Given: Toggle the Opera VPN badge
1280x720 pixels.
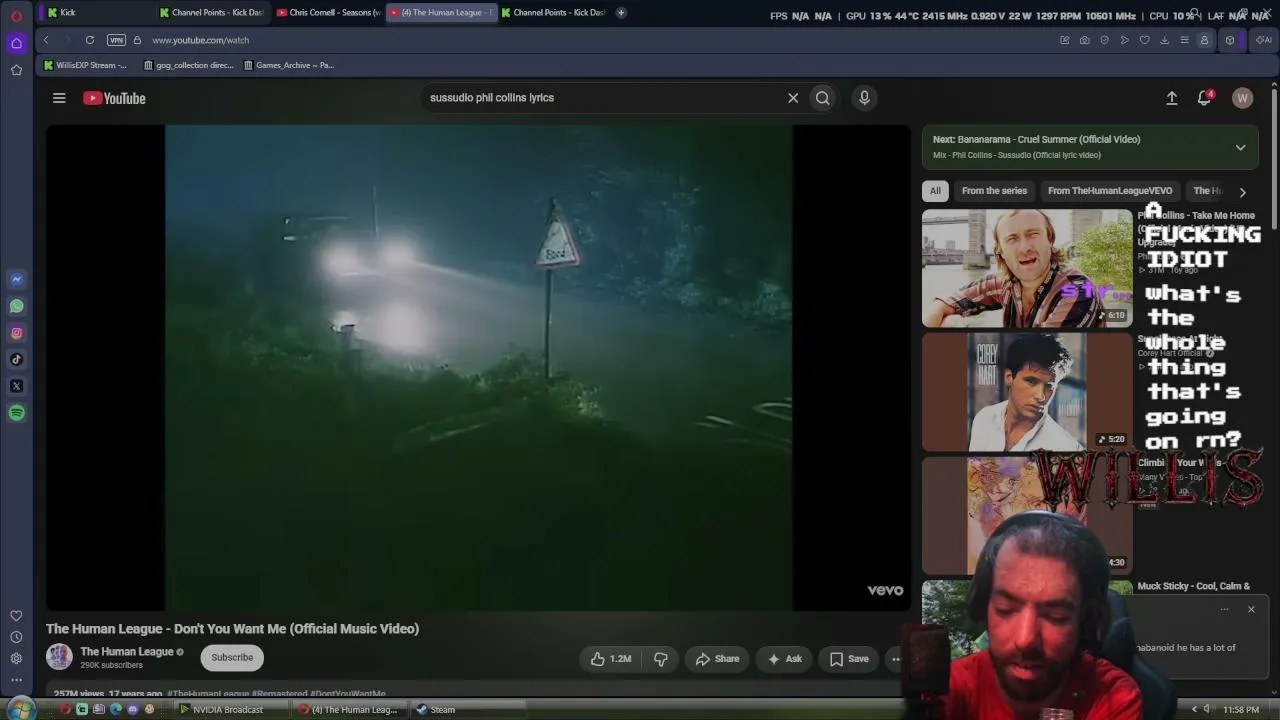Looking at the screenshot, I should pos(116,40).
